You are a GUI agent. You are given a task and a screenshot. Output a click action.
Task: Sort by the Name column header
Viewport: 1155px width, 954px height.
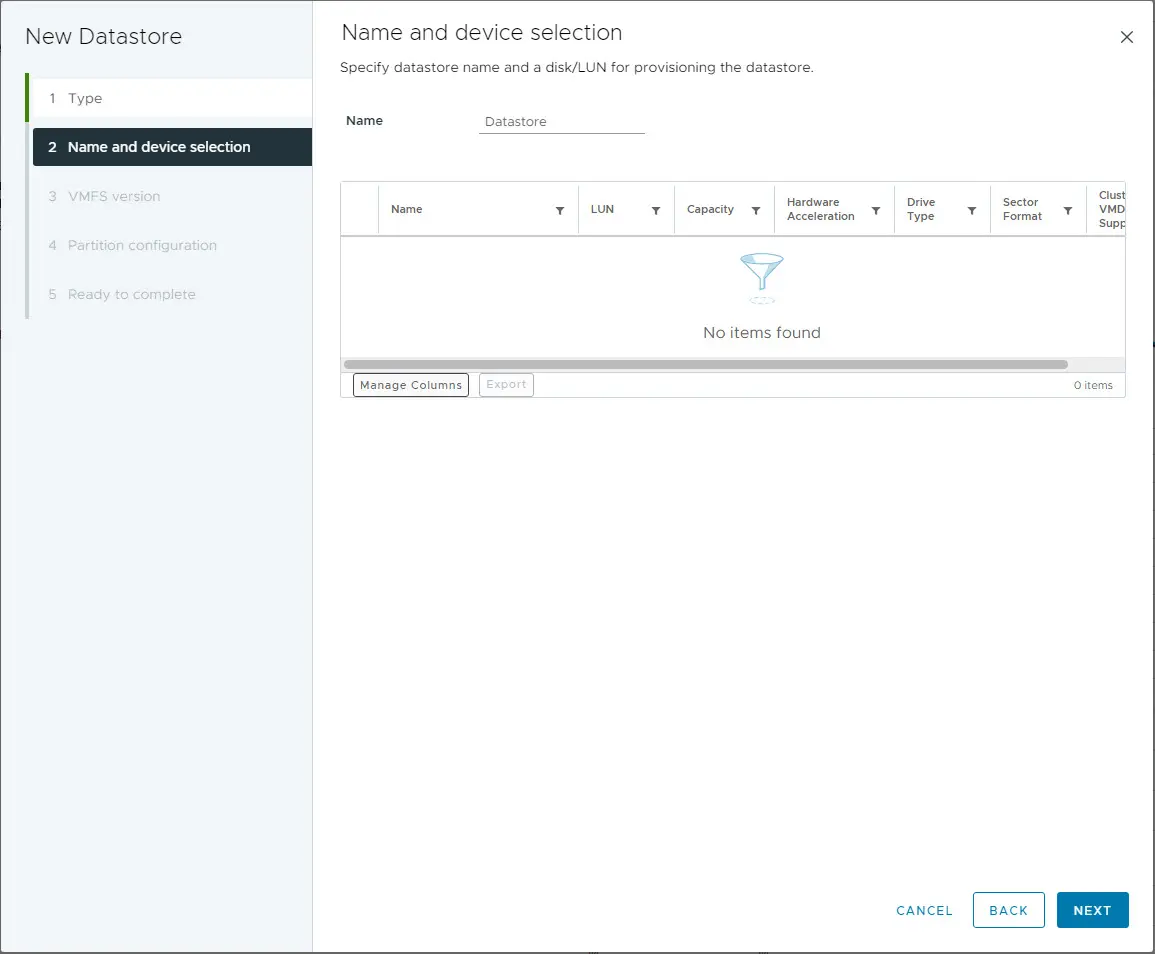tap(407, 209)
